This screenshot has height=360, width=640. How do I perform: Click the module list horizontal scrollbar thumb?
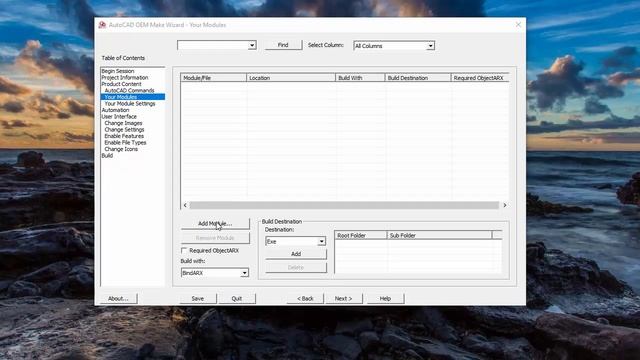[344, 205]
